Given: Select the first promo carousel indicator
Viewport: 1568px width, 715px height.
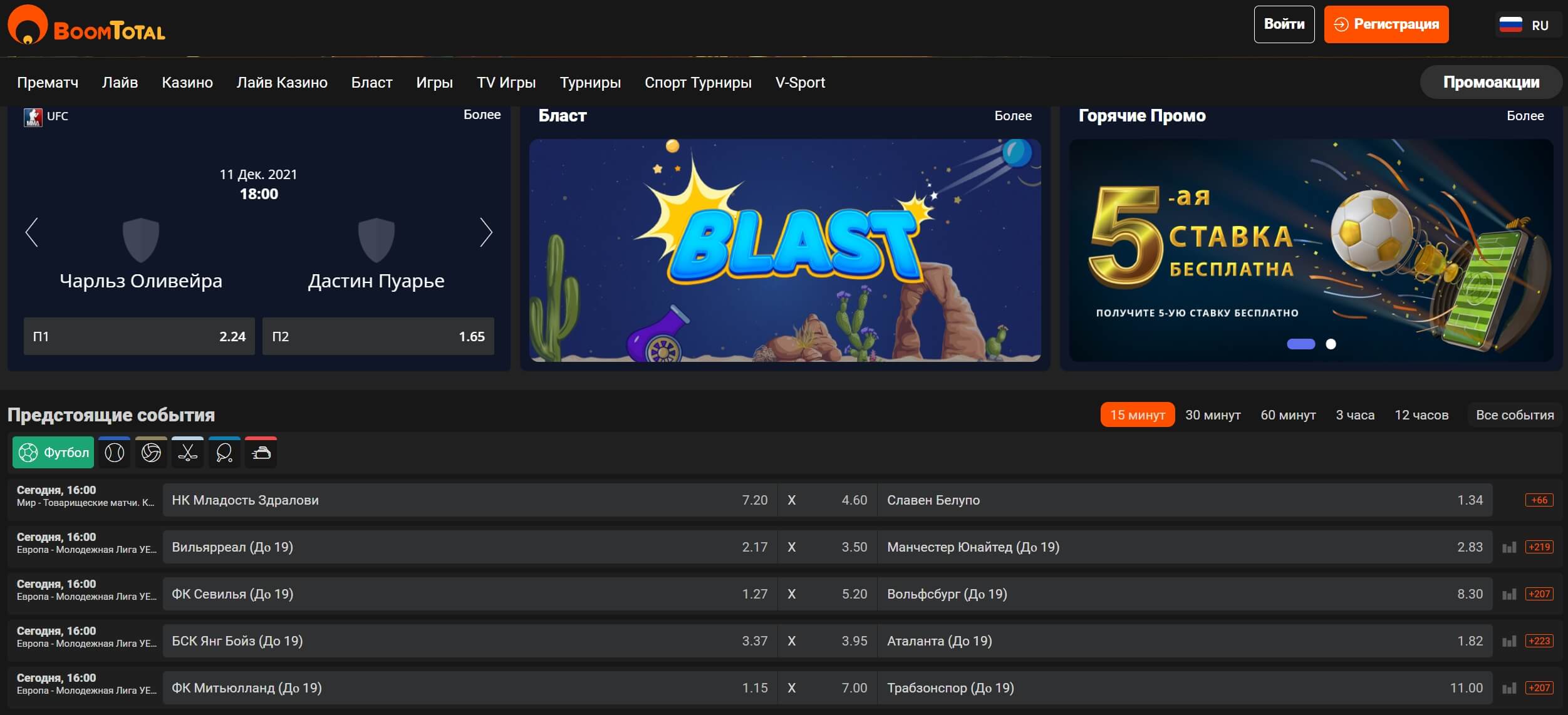Looking at the screenshot, I should coord(1301,344).
